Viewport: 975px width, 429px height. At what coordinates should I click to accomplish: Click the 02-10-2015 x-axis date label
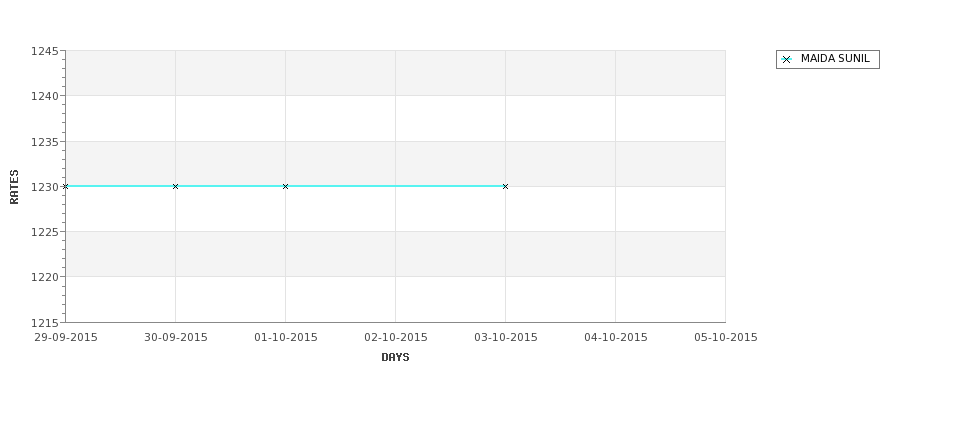pos(395,337)
